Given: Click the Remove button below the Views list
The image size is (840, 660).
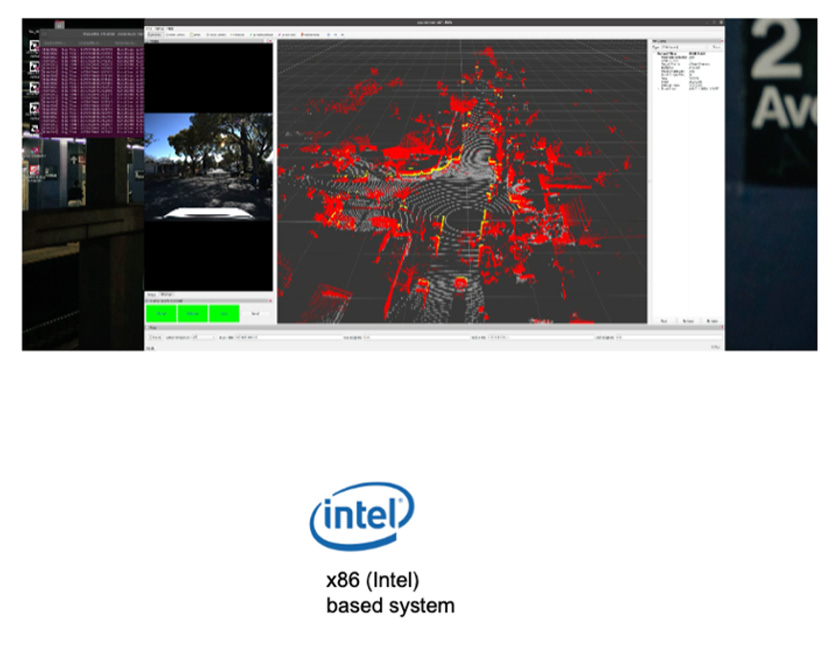Looking at the screenshot, I should point(688,321).
